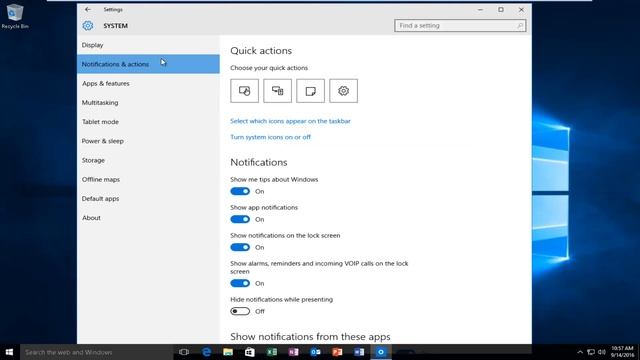Open About category
This screenshot has width=640, height=360.
[x=148, y=218]
